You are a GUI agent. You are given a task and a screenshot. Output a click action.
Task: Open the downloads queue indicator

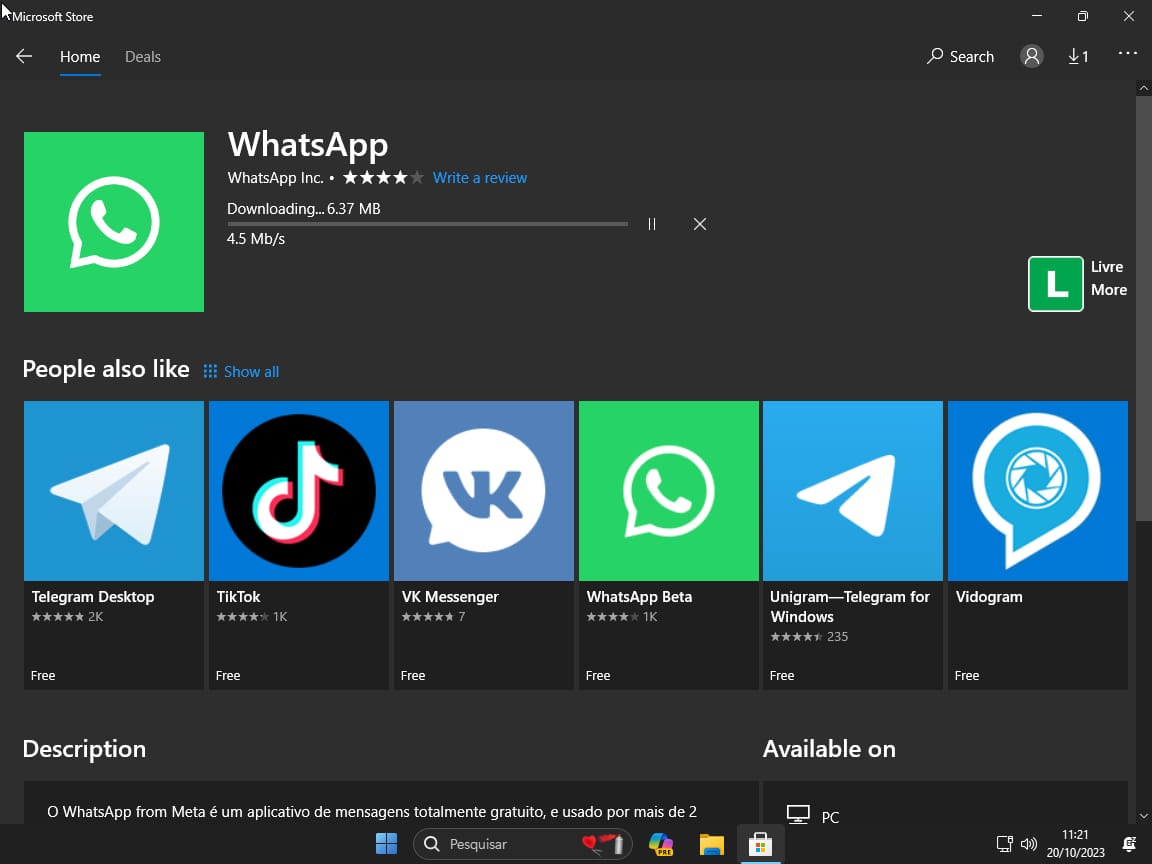(x=1078, y=57)
